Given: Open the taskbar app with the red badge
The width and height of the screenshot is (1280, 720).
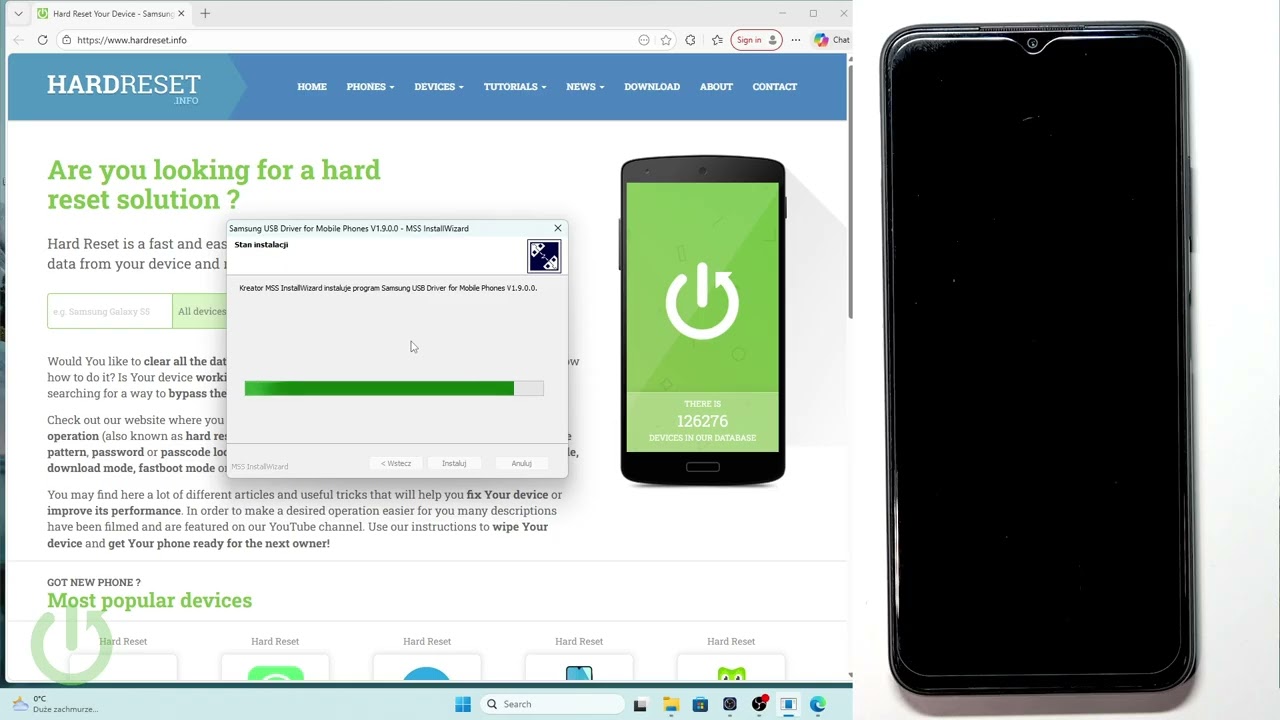Looking at the screenshot, I should tap(759, 704).
